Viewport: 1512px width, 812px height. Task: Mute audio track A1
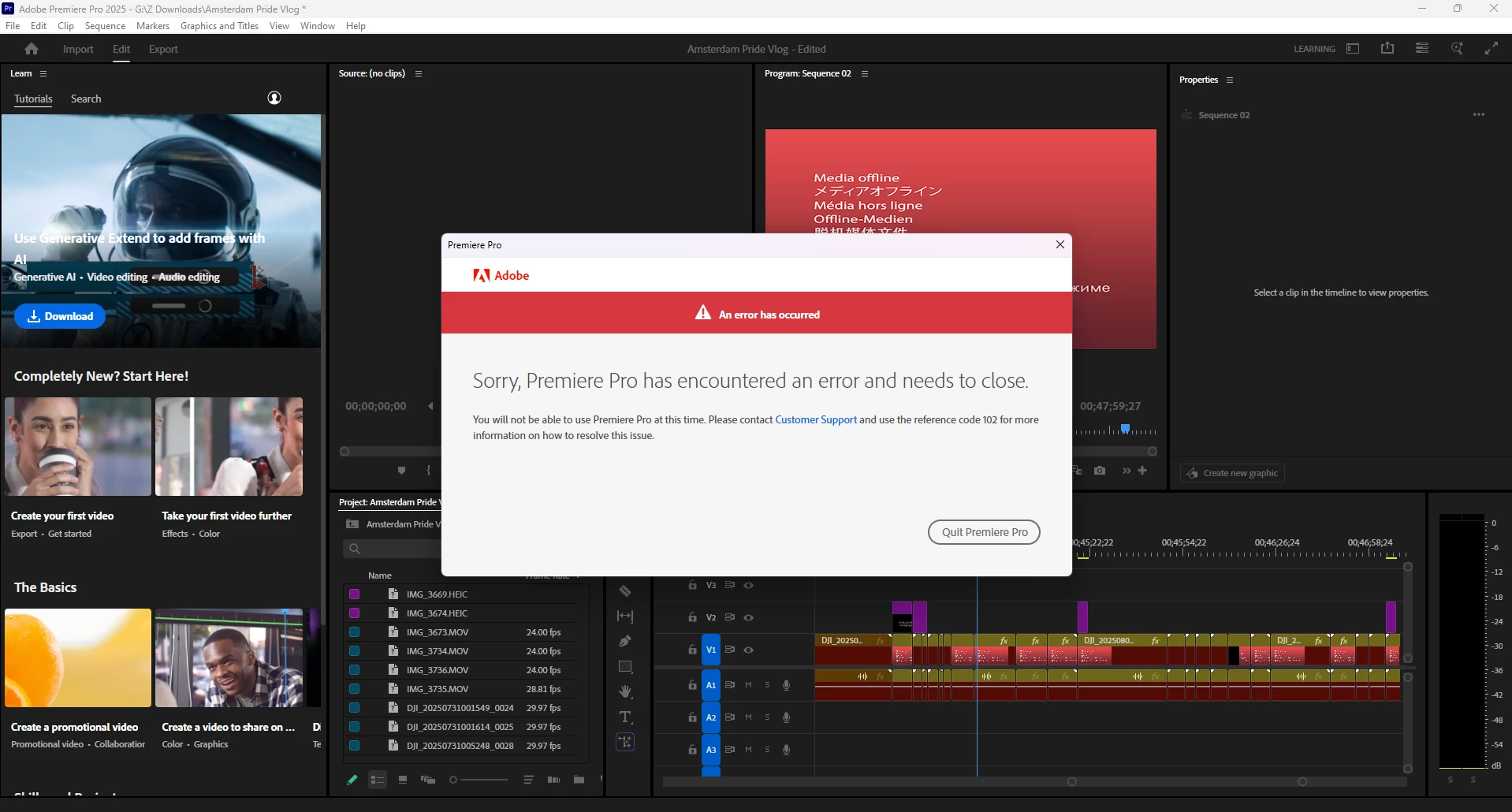point(748,685)
